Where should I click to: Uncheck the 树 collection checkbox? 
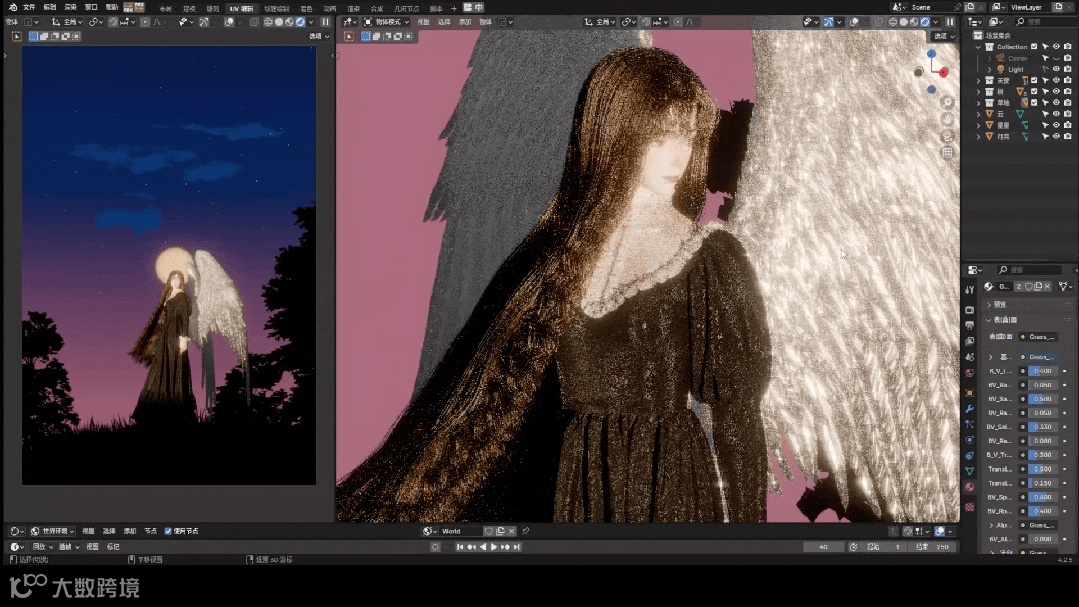pyautogui.click(x=1034, y=92)
